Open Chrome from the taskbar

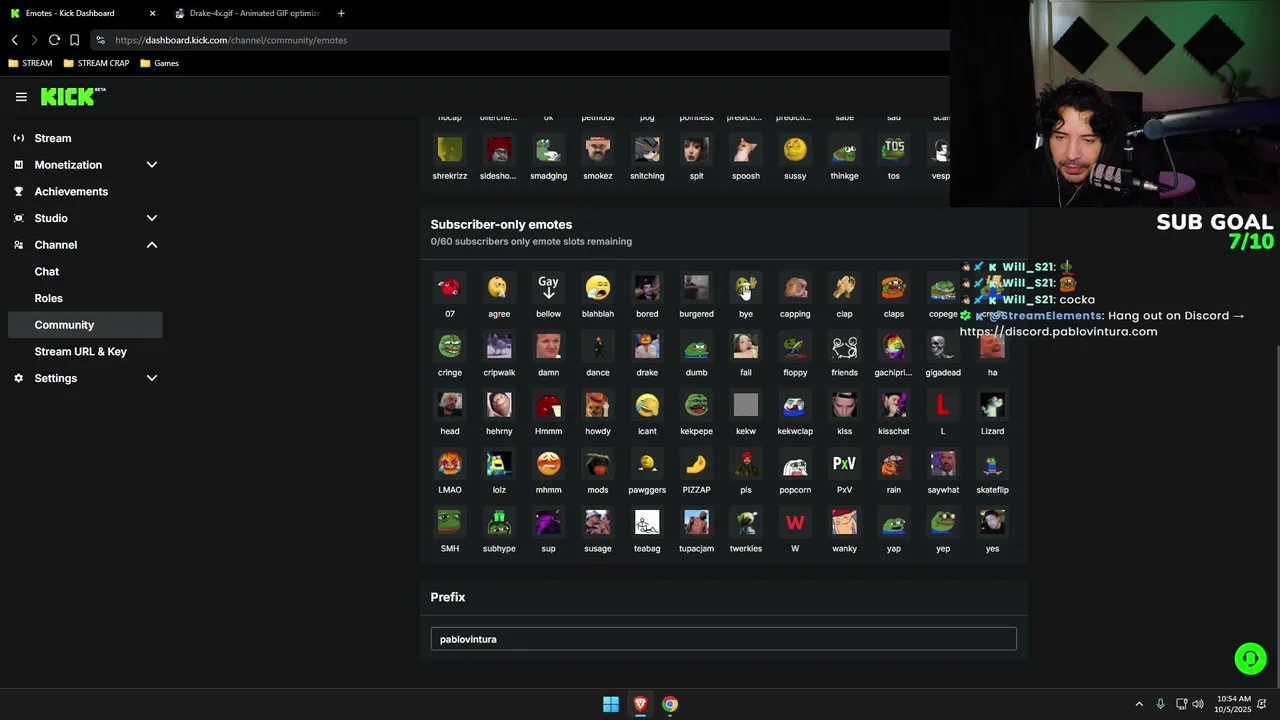point(670,704)
